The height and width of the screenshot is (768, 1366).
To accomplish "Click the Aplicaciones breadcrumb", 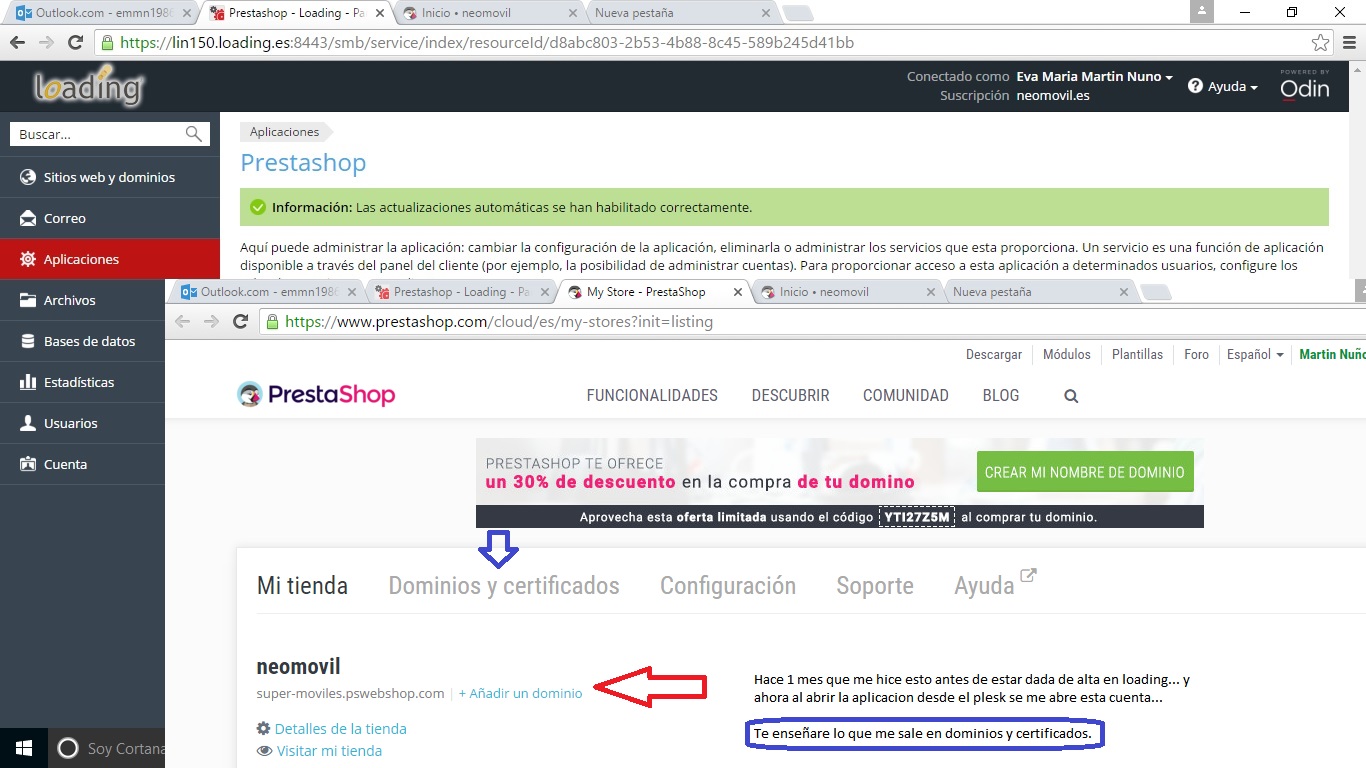I will point(285,132).
